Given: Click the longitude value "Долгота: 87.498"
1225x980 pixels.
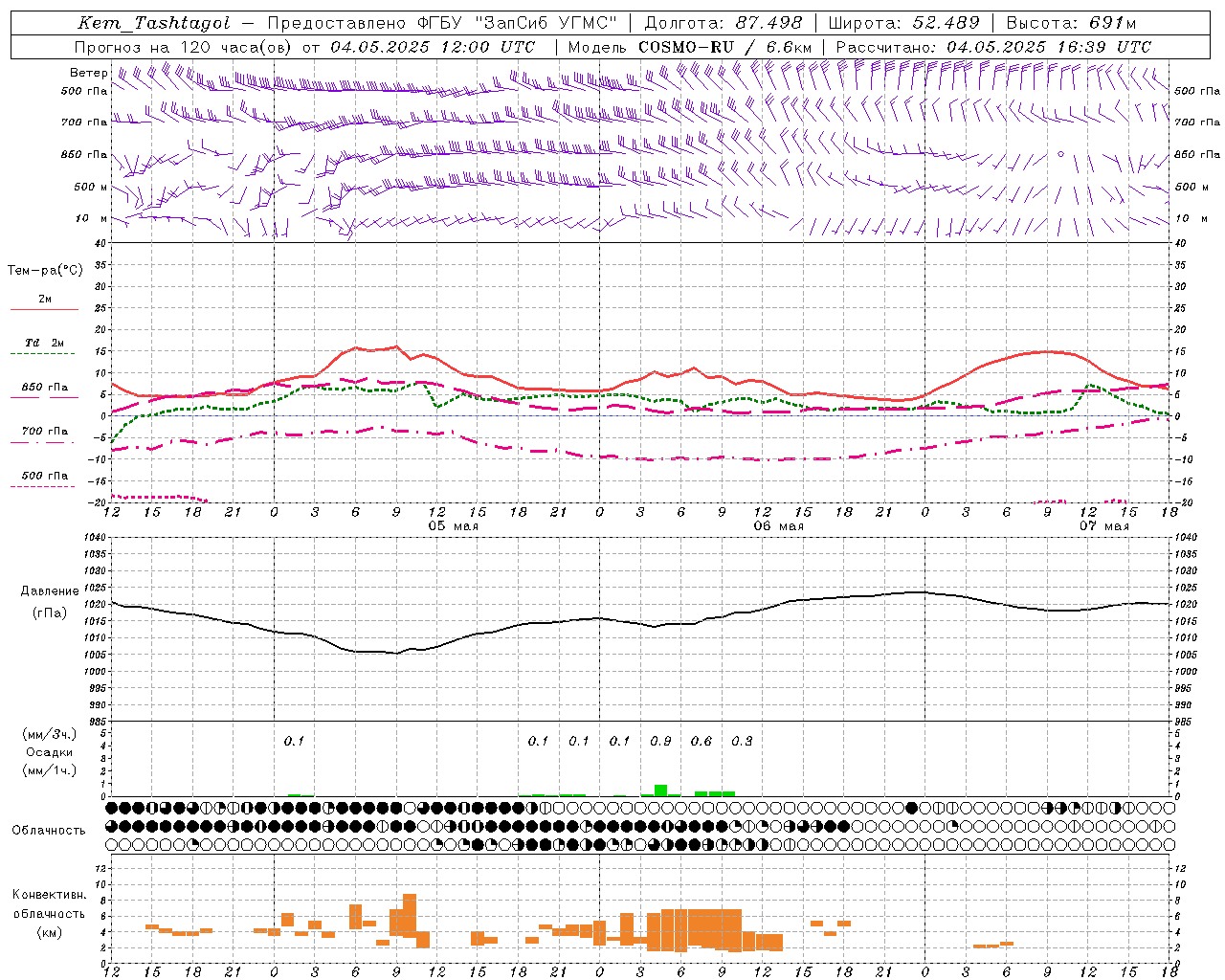Looking at the screenshot, I should [x=724, y=23].
